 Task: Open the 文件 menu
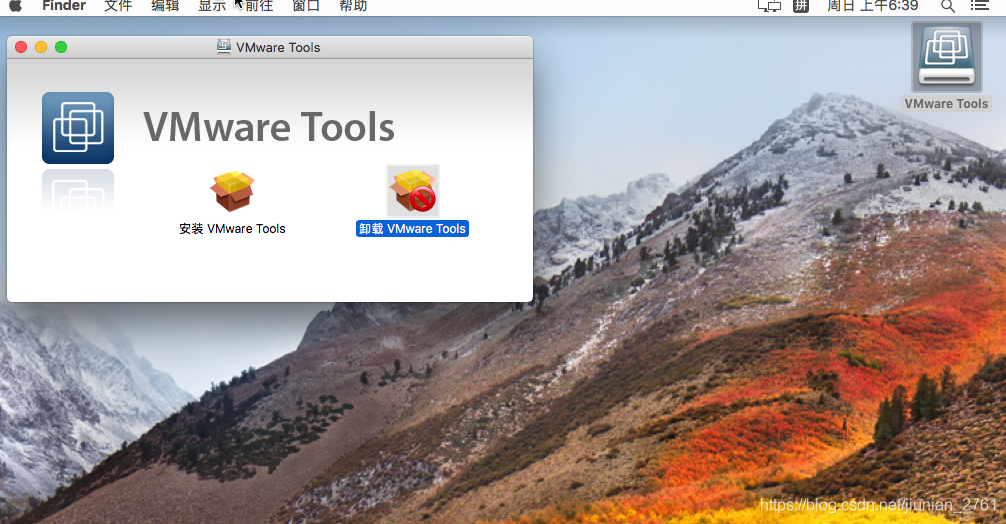[118, 6]
